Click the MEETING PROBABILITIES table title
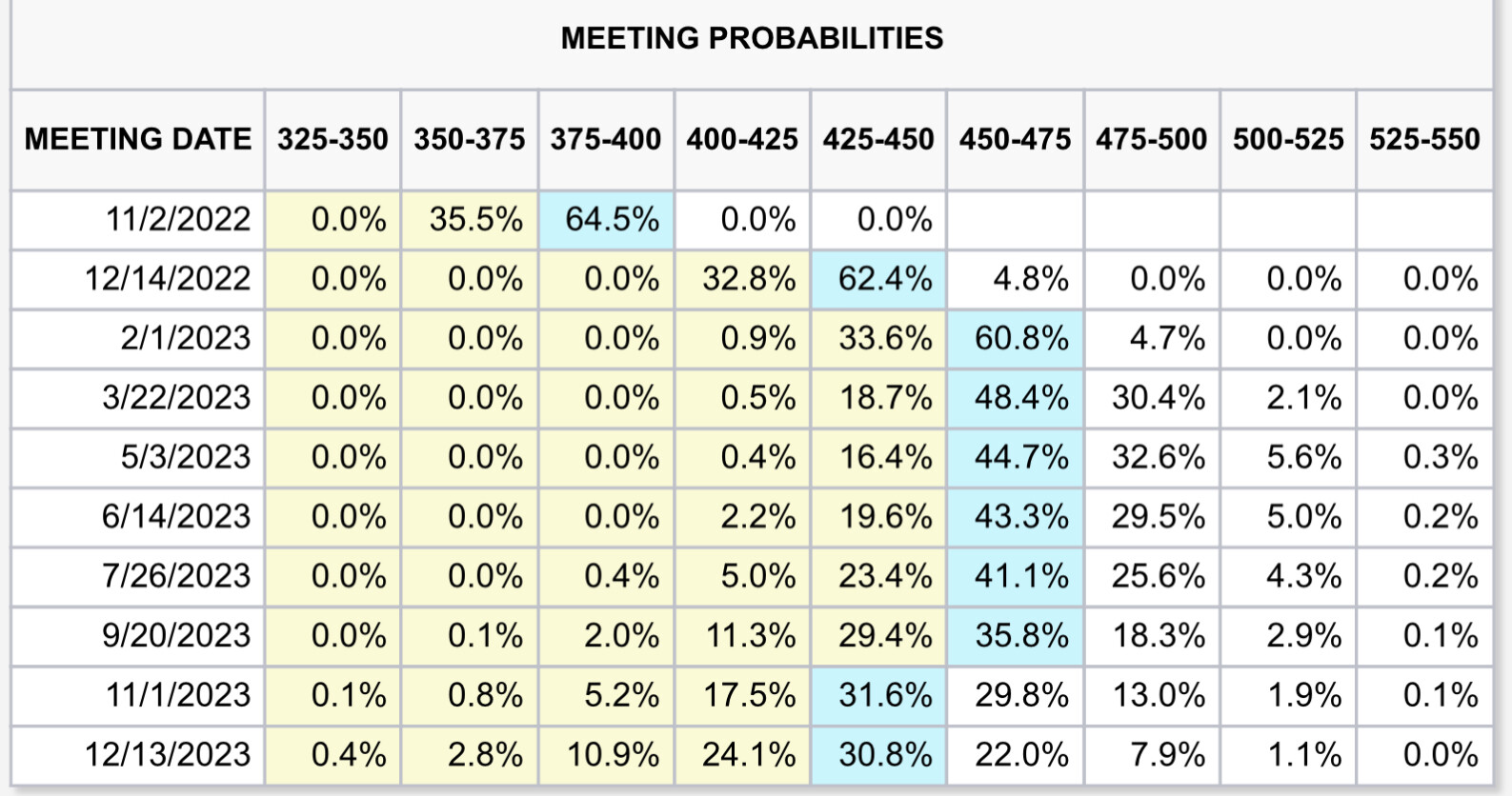Image resolution: width=1512 pixels, height=796 pixels. (x=752, y=38)
